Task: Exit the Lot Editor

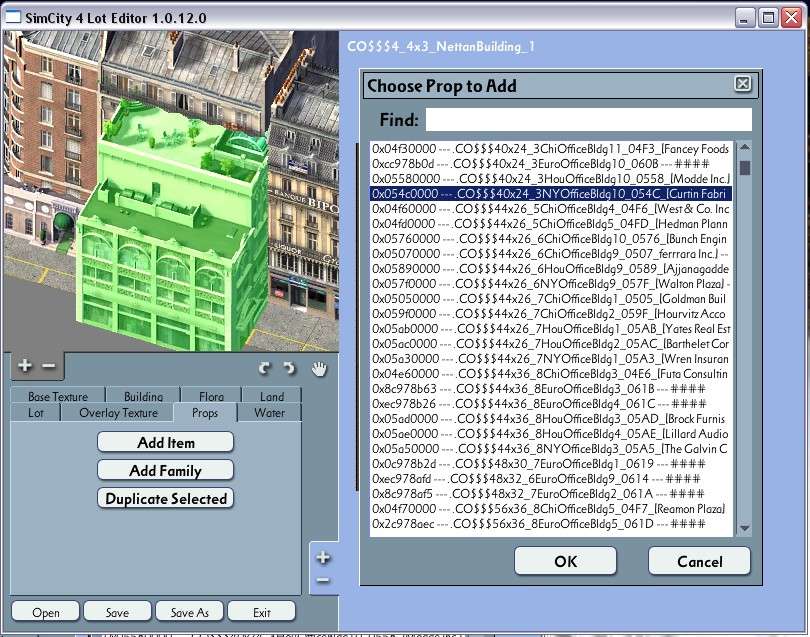Action: (261, 612)
